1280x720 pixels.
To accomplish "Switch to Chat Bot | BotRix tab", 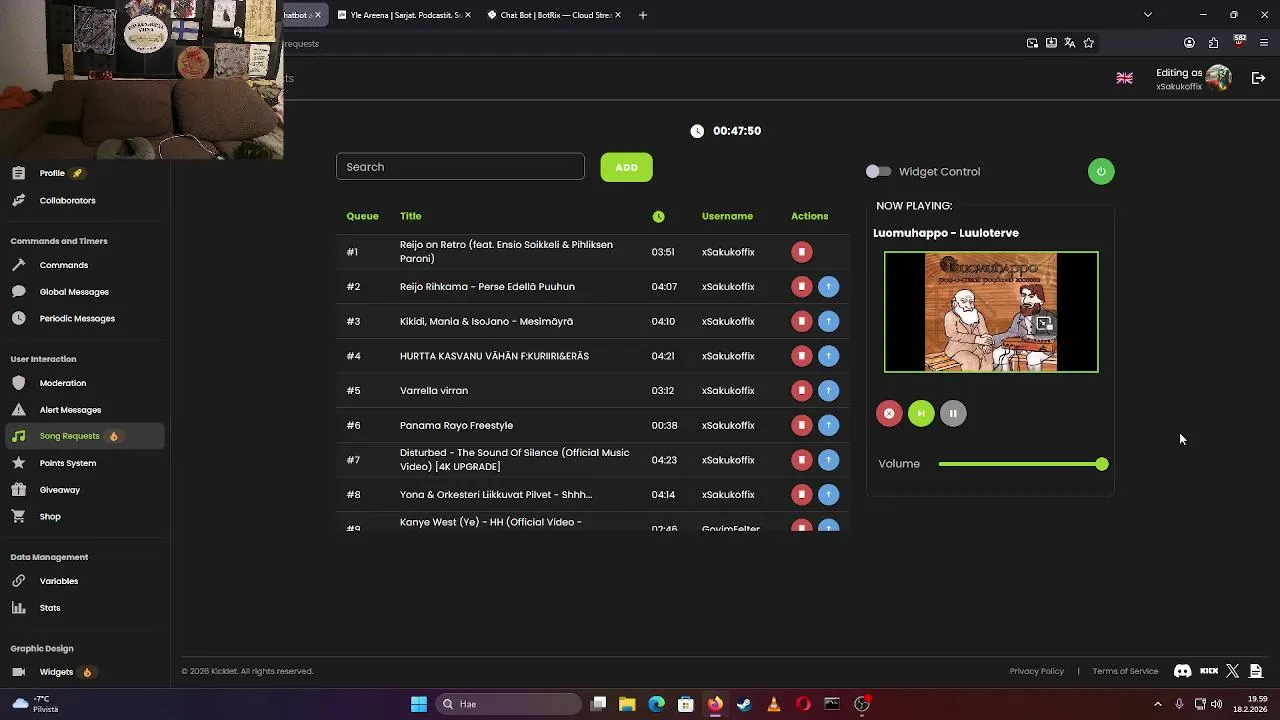I will (555, 15).
